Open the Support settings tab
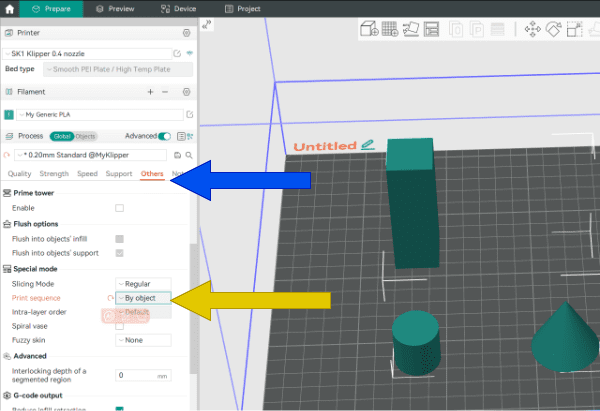This screenshot has height=411, width=600. click(x=119, y=174)
